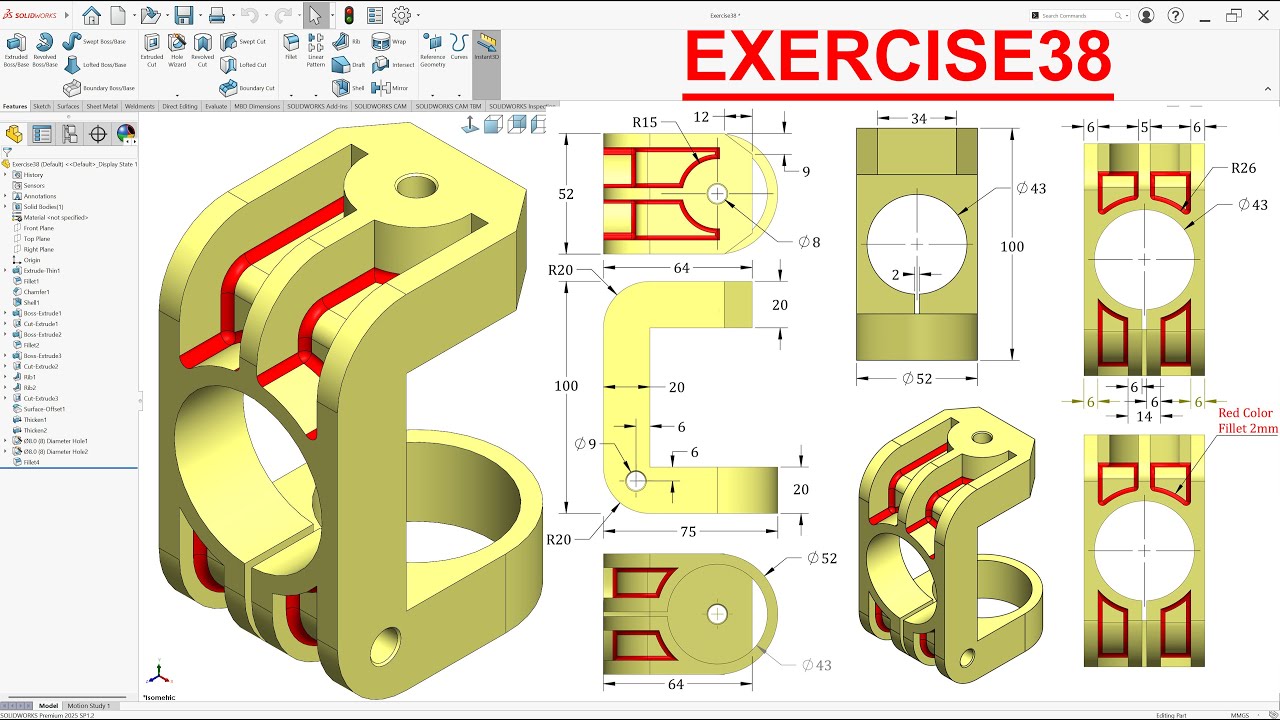Expand the Boss-Extrude1 feature node
The width and height of the screenshot is (1280, 720).
(5, 313)
